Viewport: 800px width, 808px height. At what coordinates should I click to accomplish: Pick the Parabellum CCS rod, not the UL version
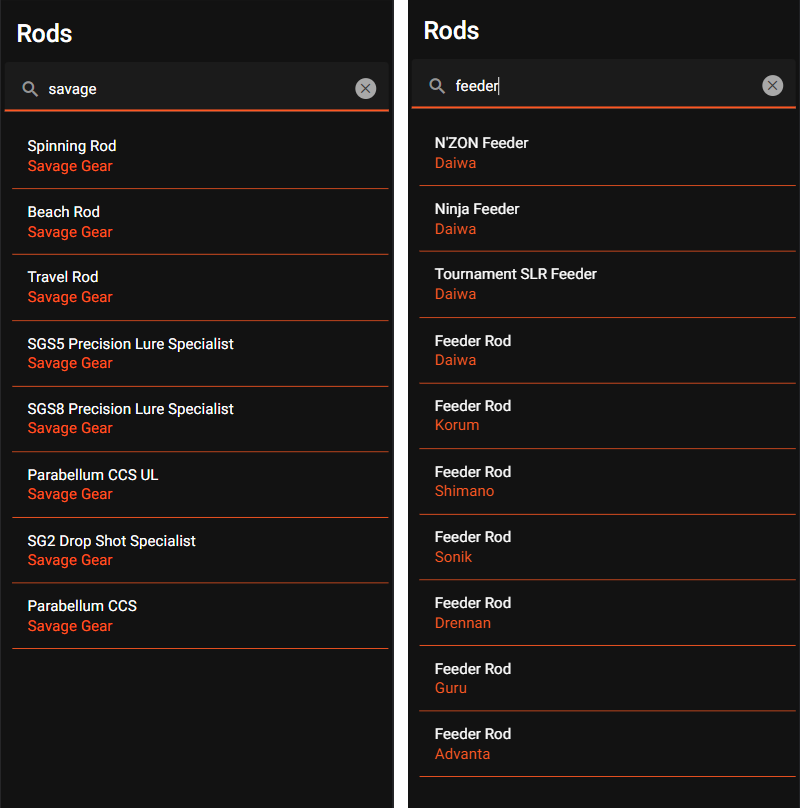200,616
